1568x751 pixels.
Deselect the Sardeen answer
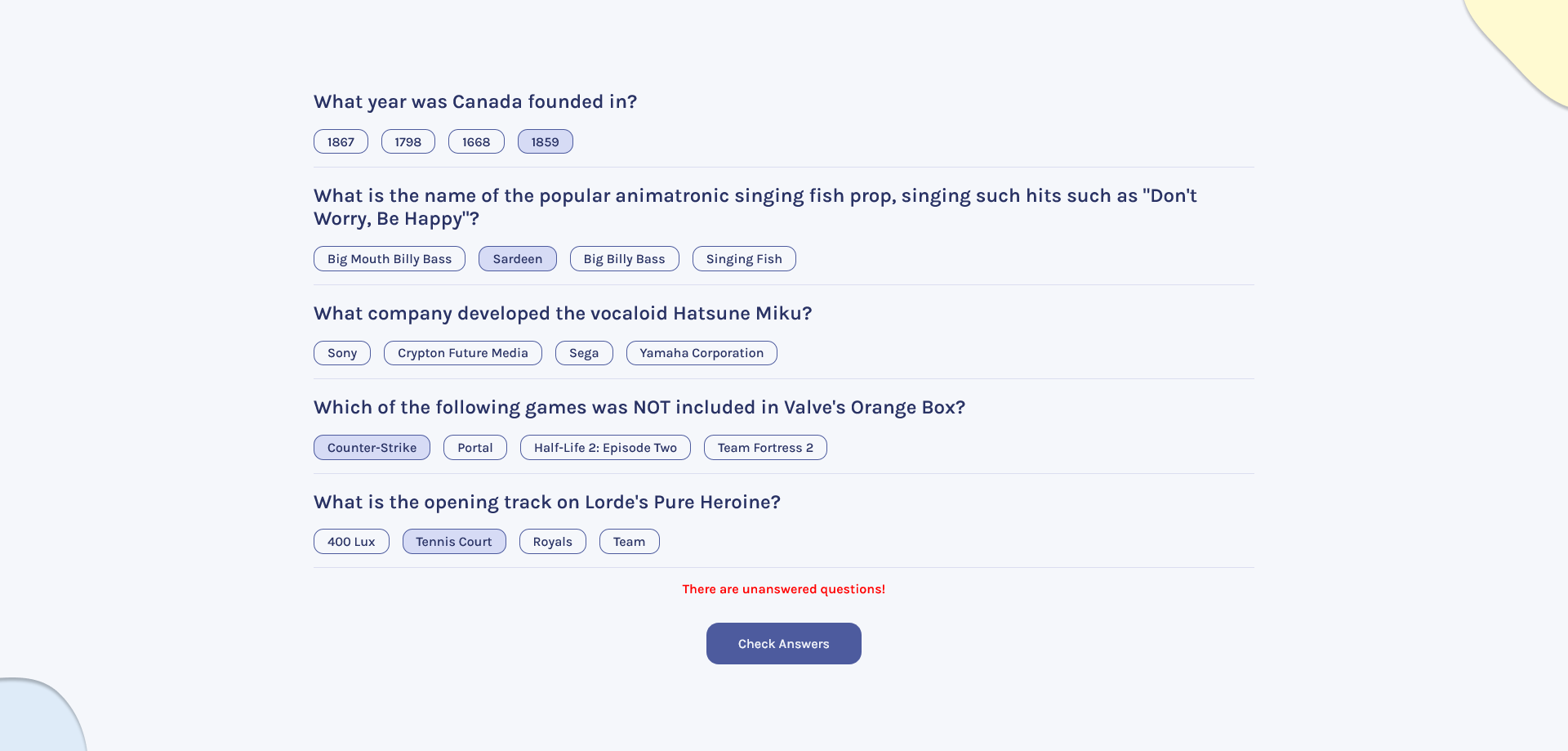(x=517, y=258)
